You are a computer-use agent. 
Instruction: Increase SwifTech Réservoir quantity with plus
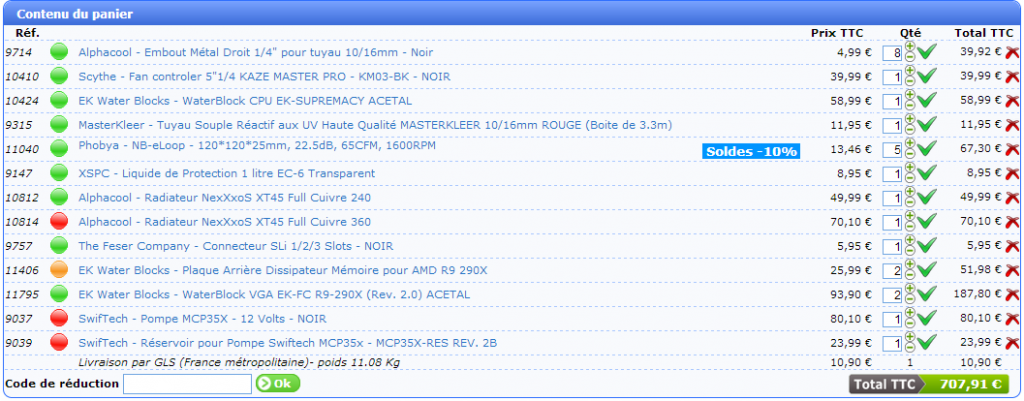point(910,338)
